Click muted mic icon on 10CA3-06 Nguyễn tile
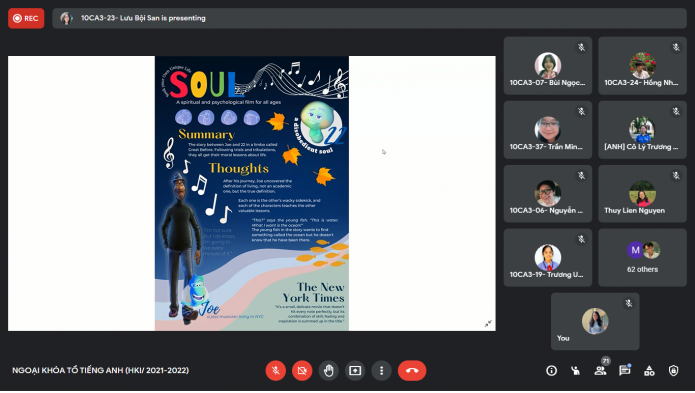695x393 pixels. tap(581, 176)
